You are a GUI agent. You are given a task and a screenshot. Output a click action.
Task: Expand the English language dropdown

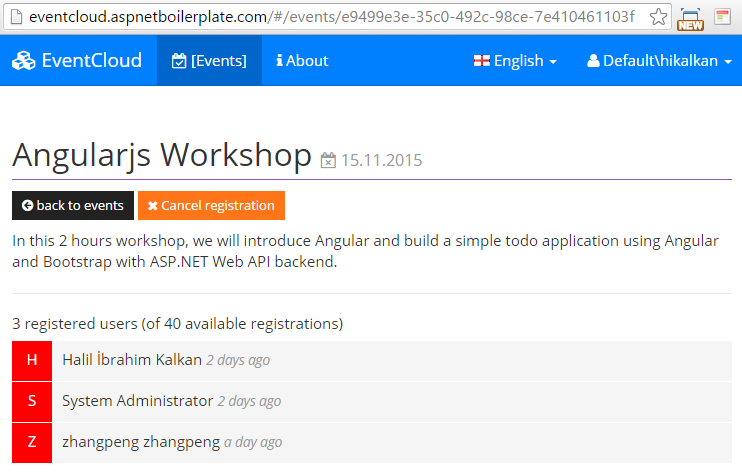tap(515, 61)
